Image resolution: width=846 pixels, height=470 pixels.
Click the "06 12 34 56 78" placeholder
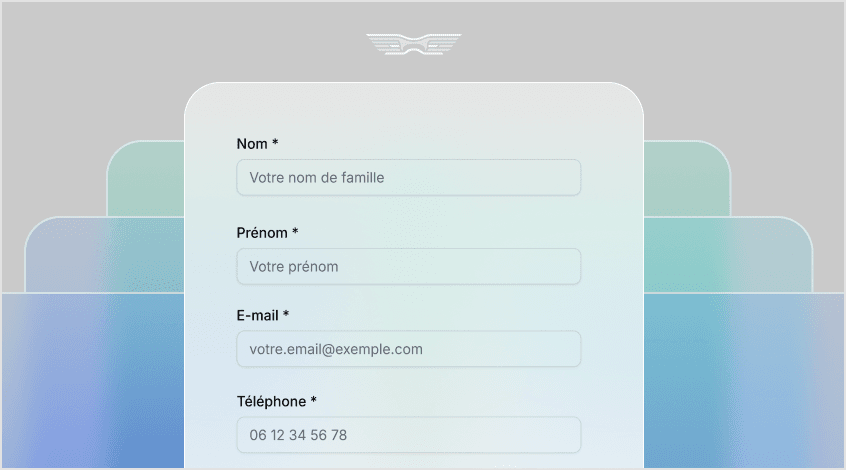click(x=298, y=435)
